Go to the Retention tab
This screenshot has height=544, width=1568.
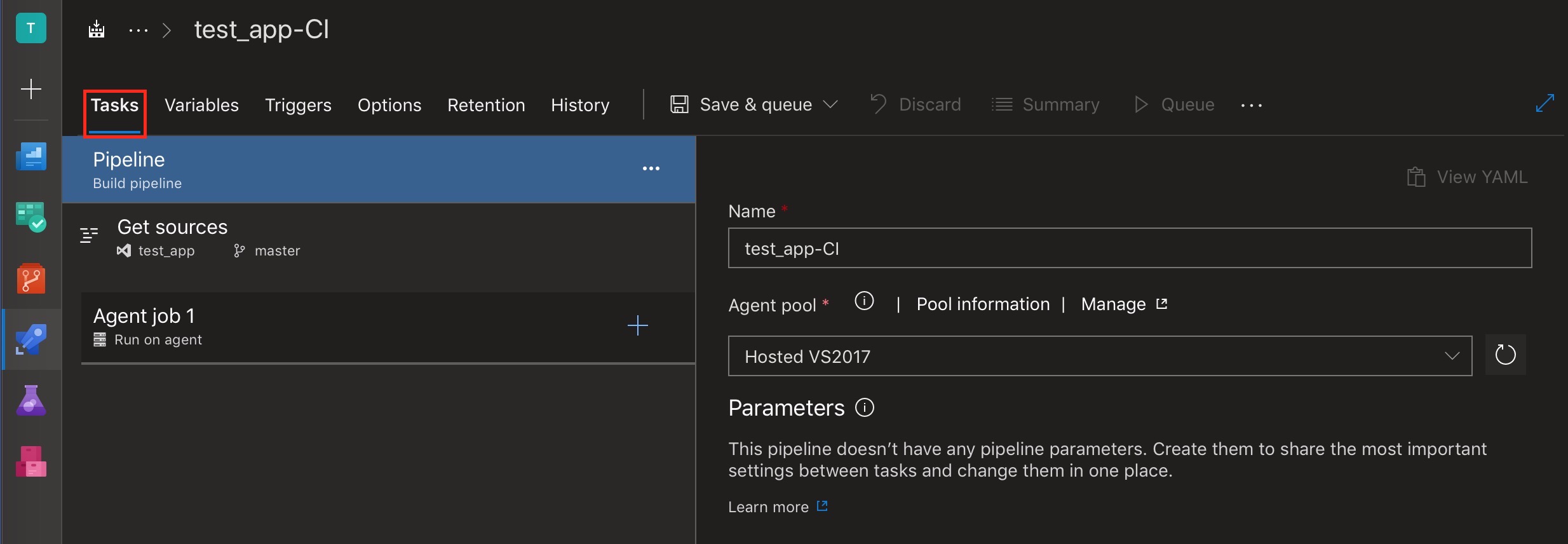(486, 105)
